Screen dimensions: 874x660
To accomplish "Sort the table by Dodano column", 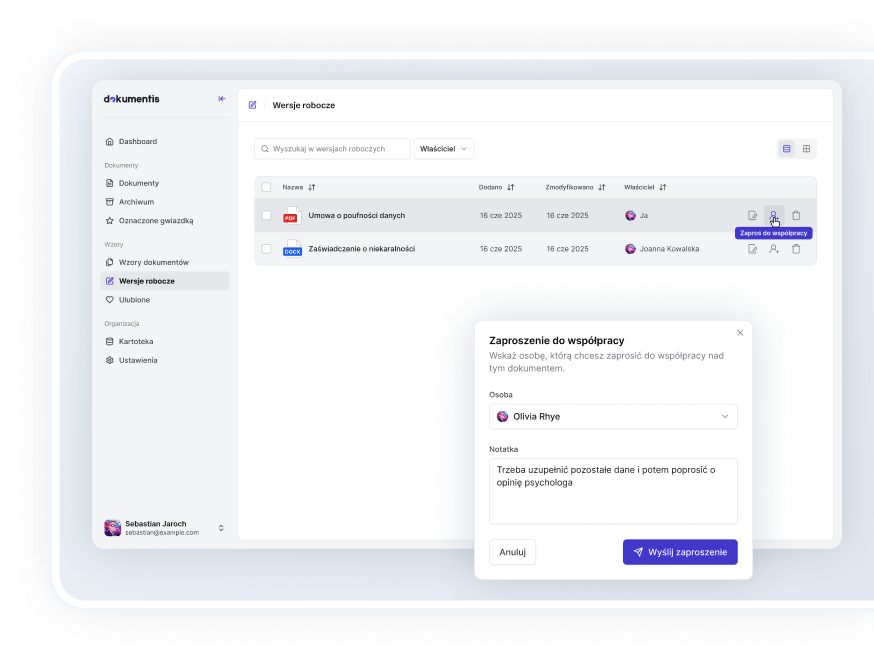I will coord(497,187).
